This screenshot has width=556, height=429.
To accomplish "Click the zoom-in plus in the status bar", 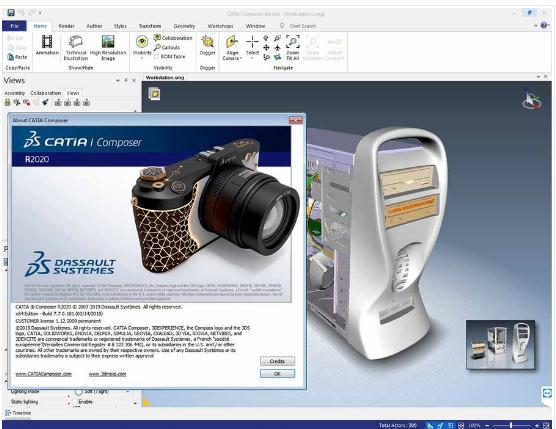I will (x=537, y=425).
